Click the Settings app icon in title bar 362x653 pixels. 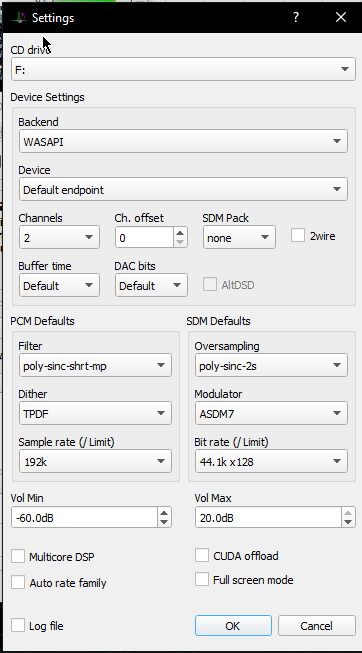19,18
